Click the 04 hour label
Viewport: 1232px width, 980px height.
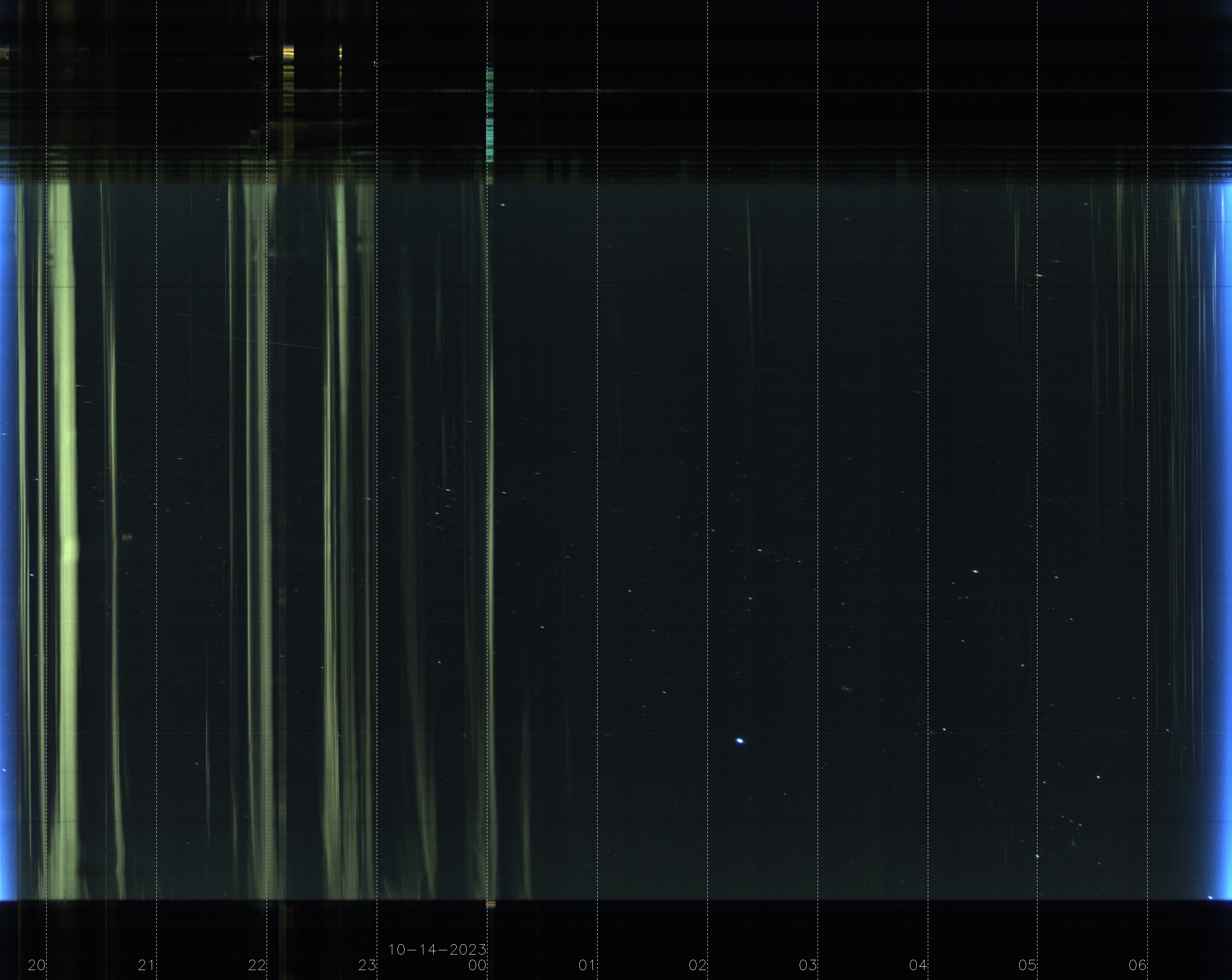918,965
